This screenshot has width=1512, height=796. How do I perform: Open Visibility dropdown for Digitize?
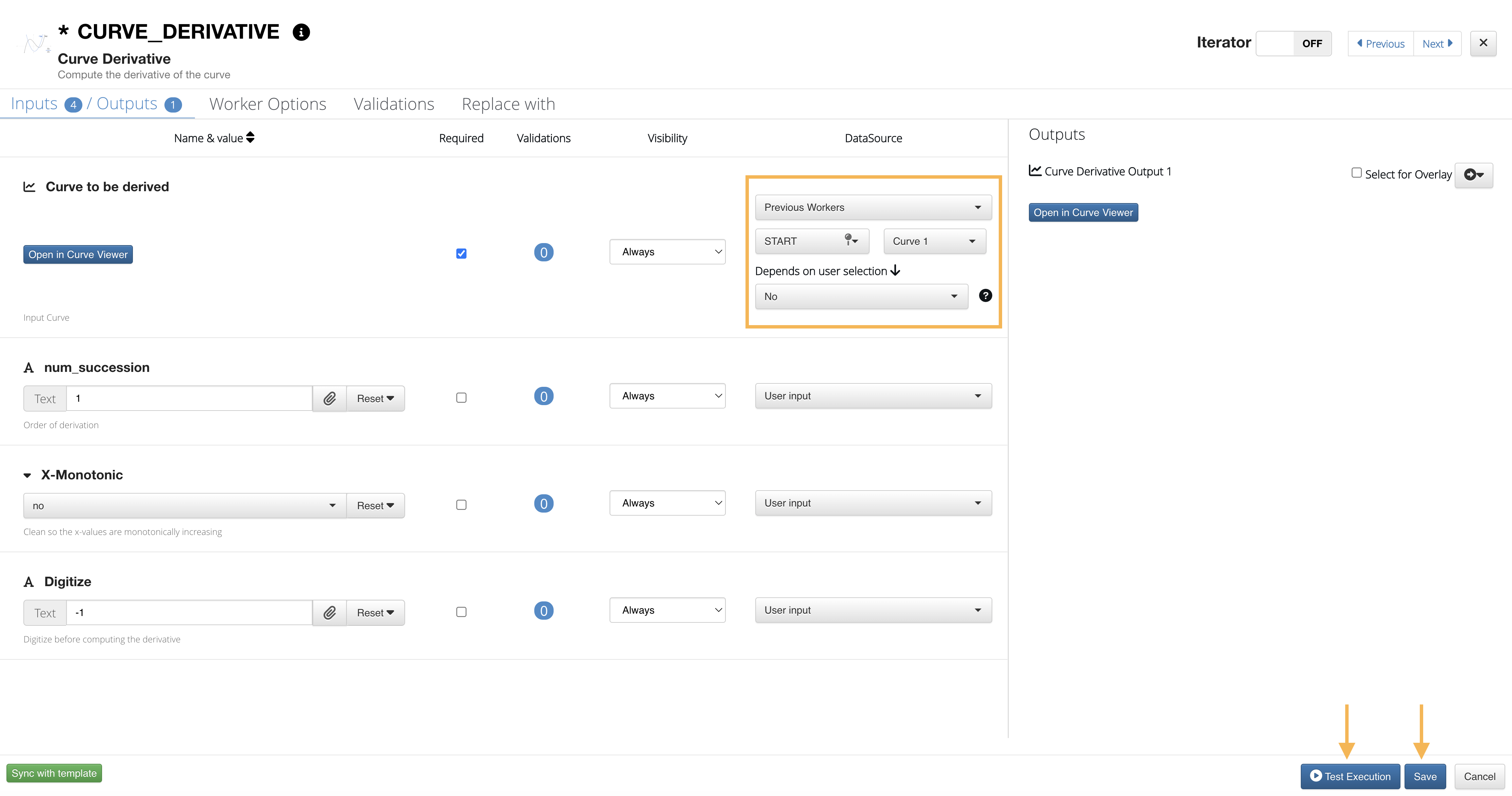(x=668, y=611)
